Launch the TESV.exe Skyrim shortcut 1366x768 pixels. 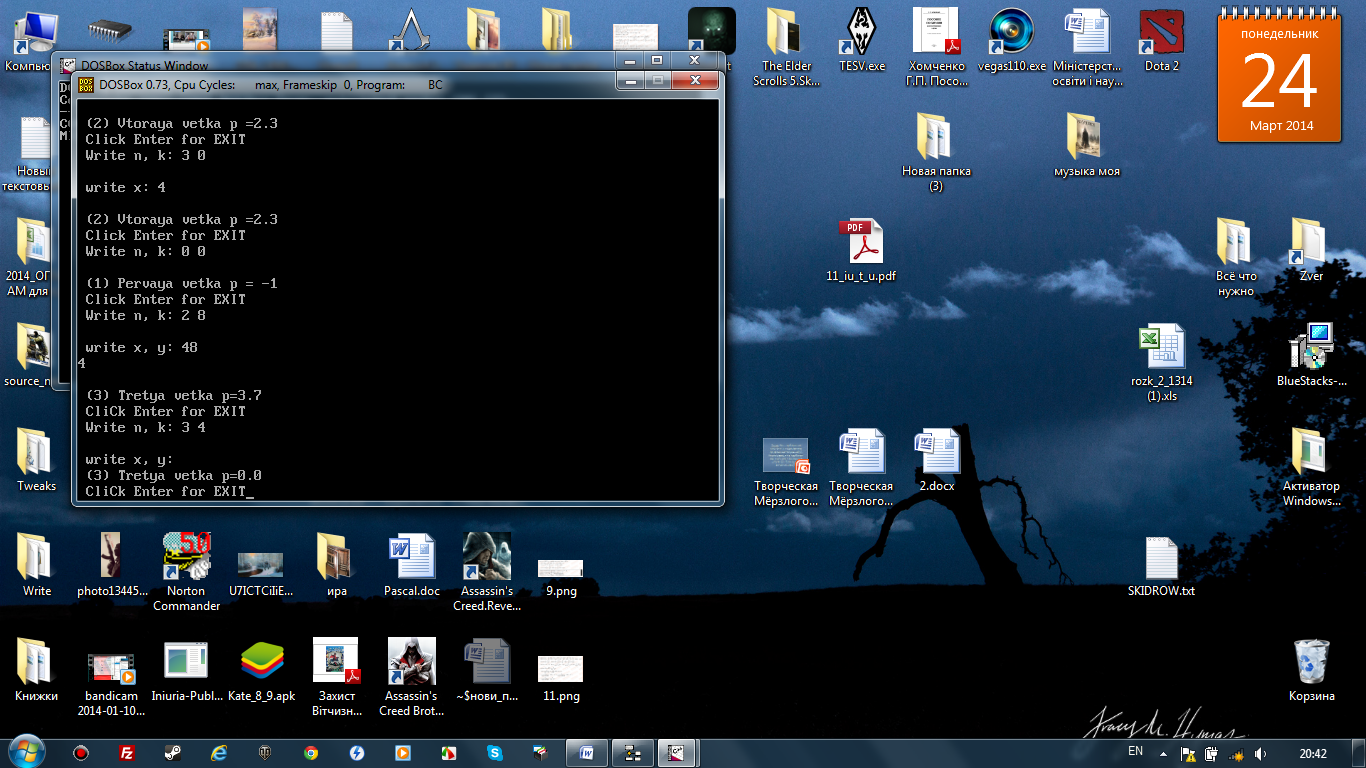pos(861,35)
